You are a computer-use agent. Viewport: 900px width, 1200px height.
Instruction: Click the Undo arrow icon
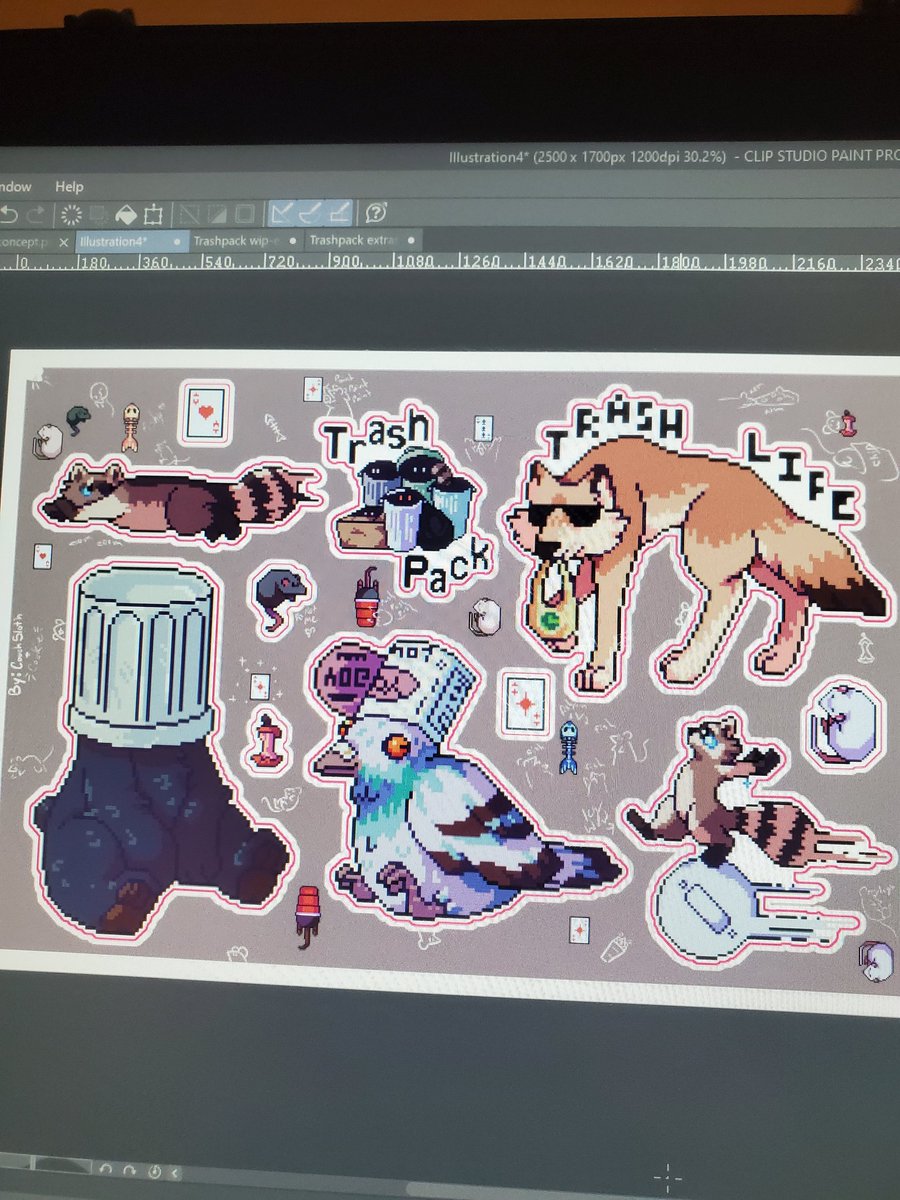pyautogui.click(x=9, y=213)
